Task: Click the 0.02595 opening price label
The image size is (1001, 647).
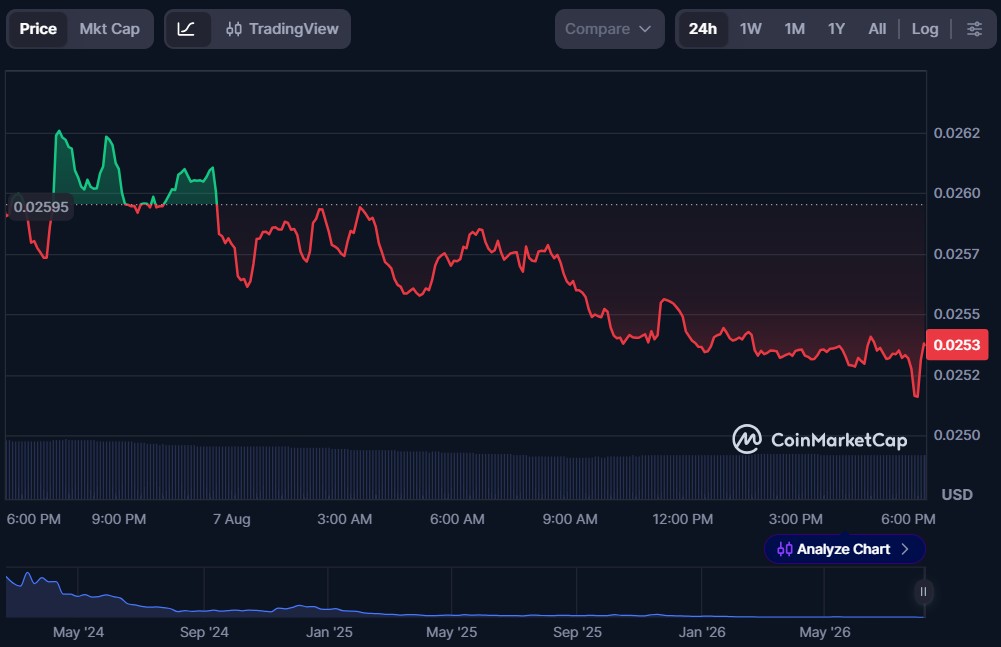Action: (x=41, y=207)
